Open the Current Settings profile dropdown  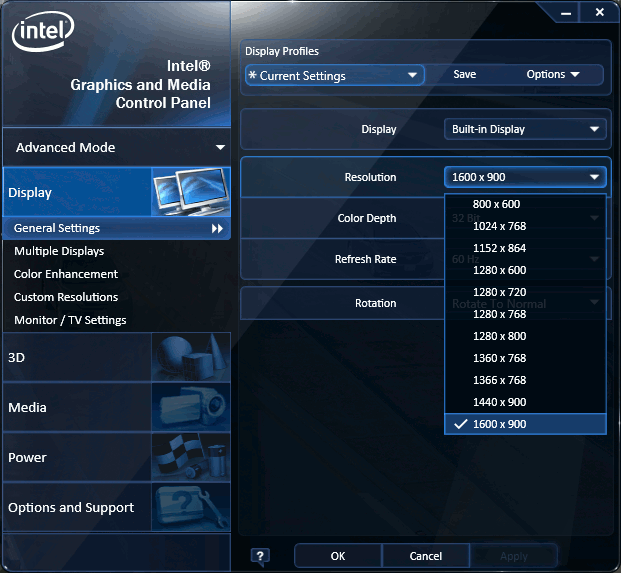[335, 75]
